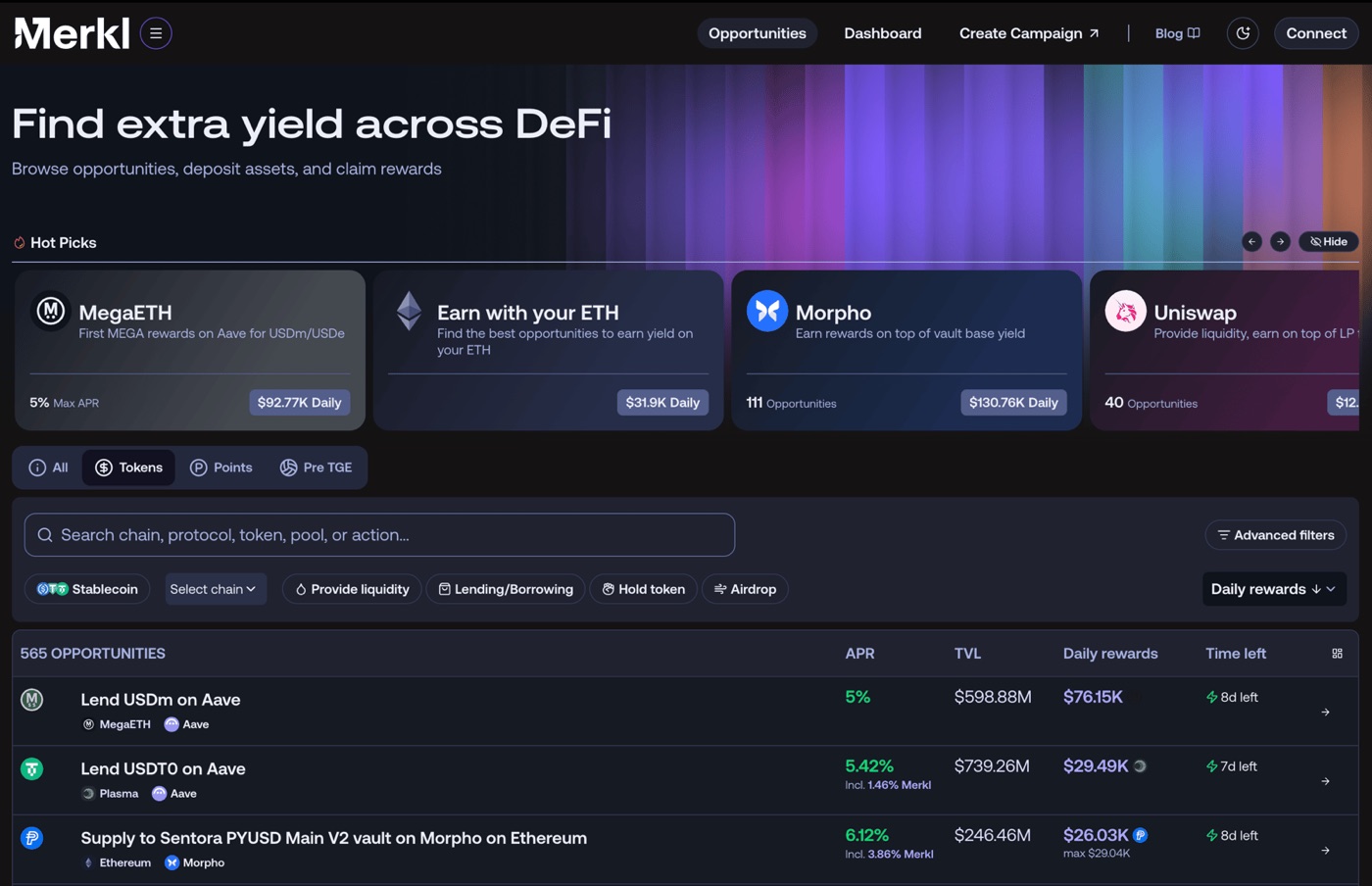The height and width of the screenshot is (886, 1372).
Task: Click the Uniswap unicorn logo icon
Action: (x=1126, y=312)
